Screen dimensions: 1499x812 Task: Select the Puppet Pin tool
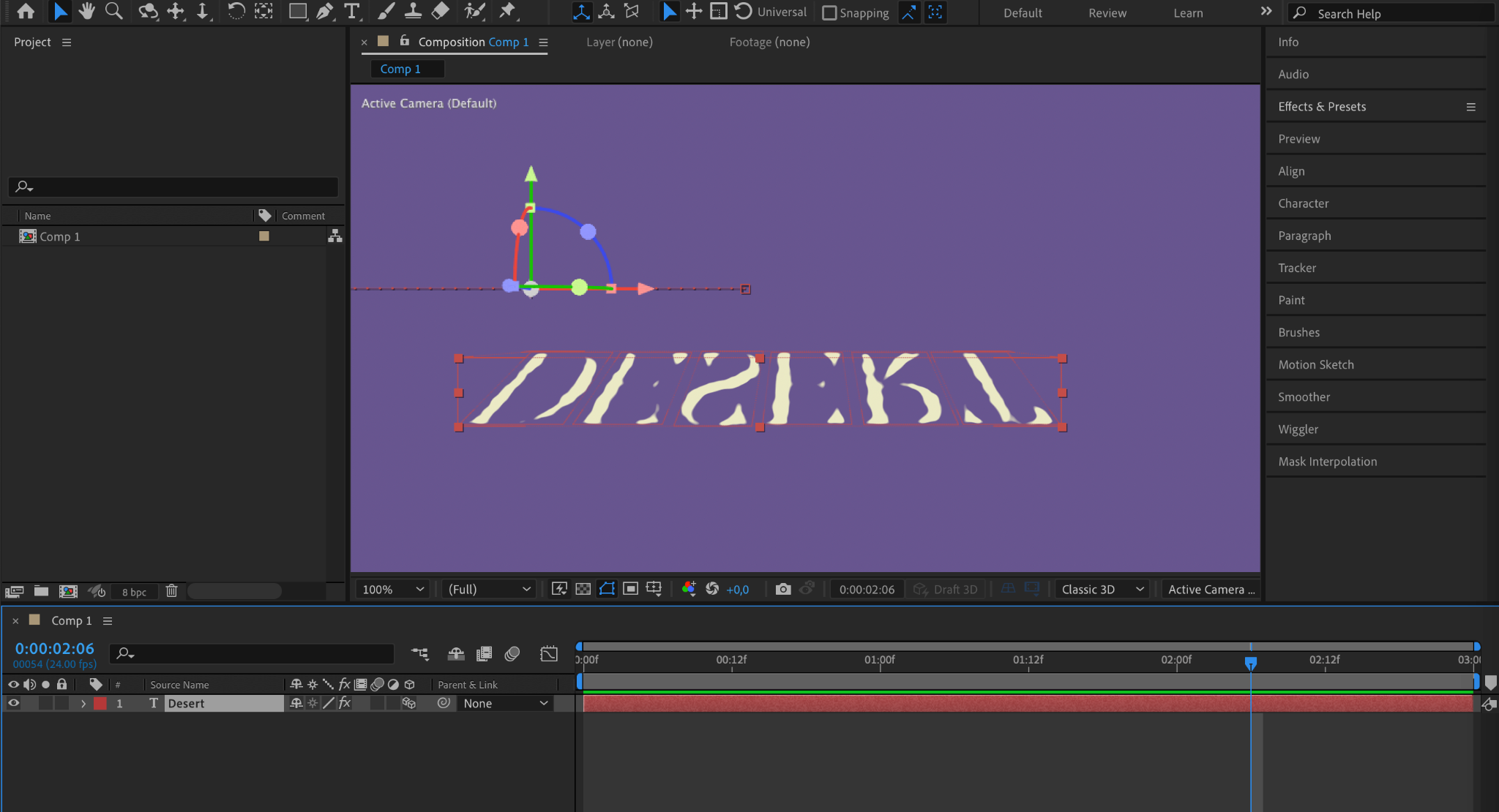[506, 11]
